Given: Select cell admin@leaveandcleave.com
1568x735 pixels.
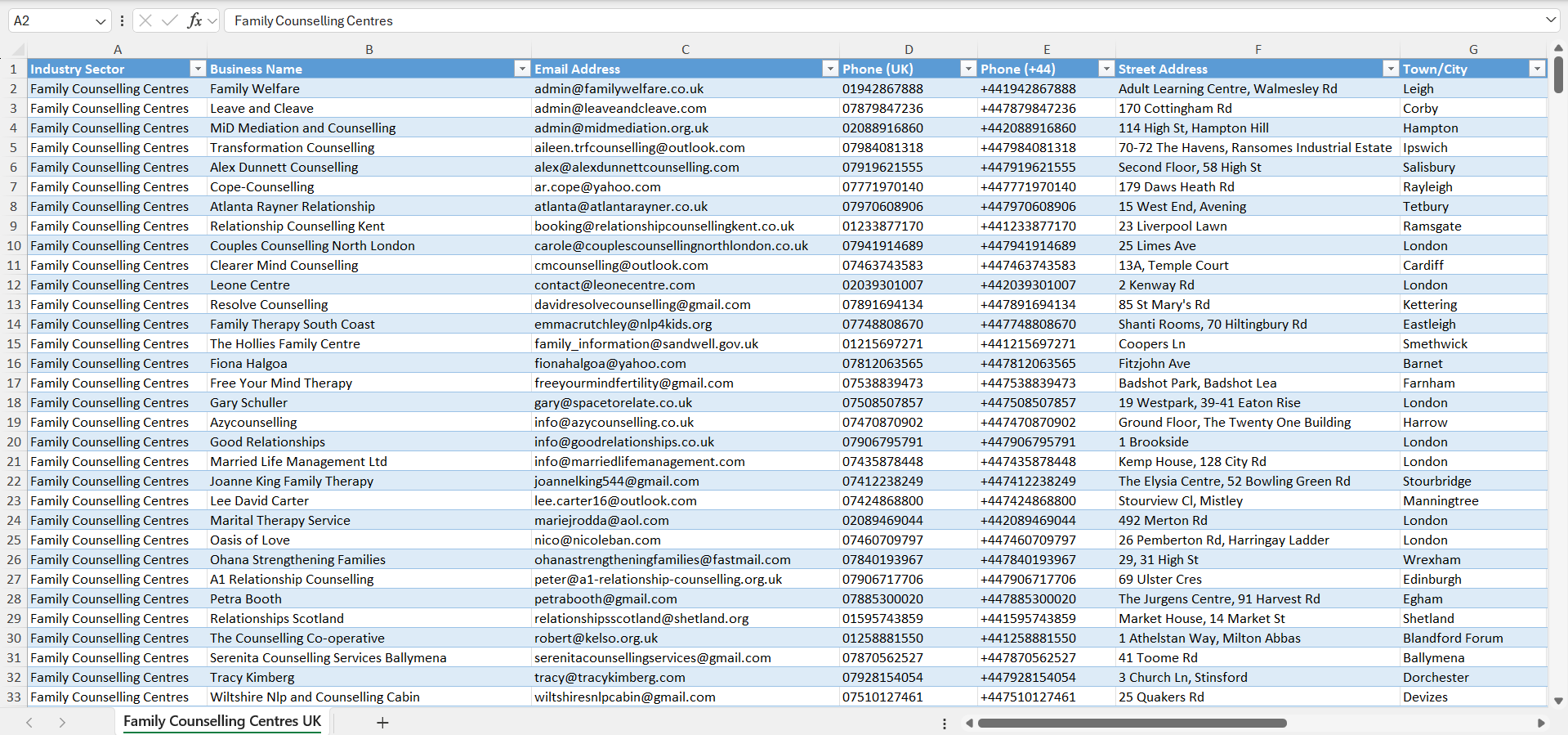Looking at the screenshot, I should click(686, 108).
